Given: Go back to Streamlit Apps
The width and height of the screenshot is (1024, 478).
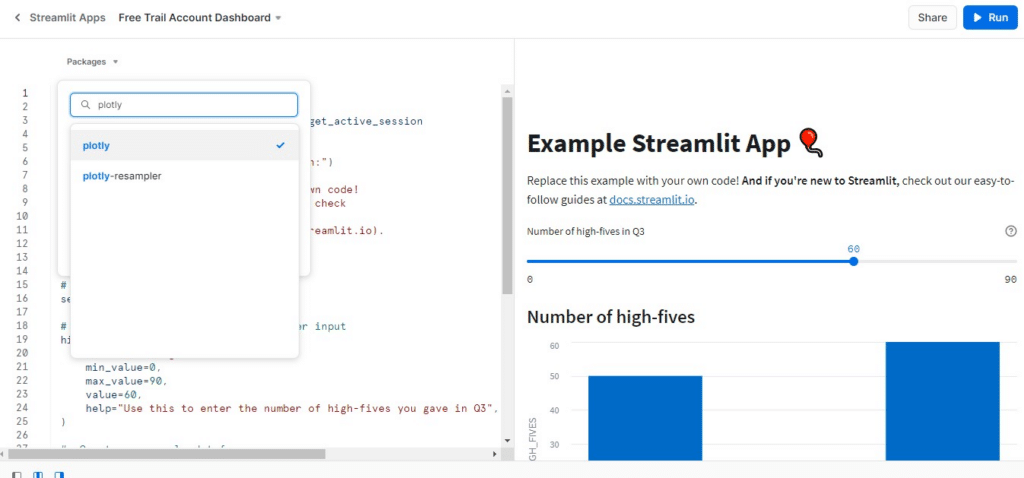Looking at the screenshot, I should pos(67,18).
